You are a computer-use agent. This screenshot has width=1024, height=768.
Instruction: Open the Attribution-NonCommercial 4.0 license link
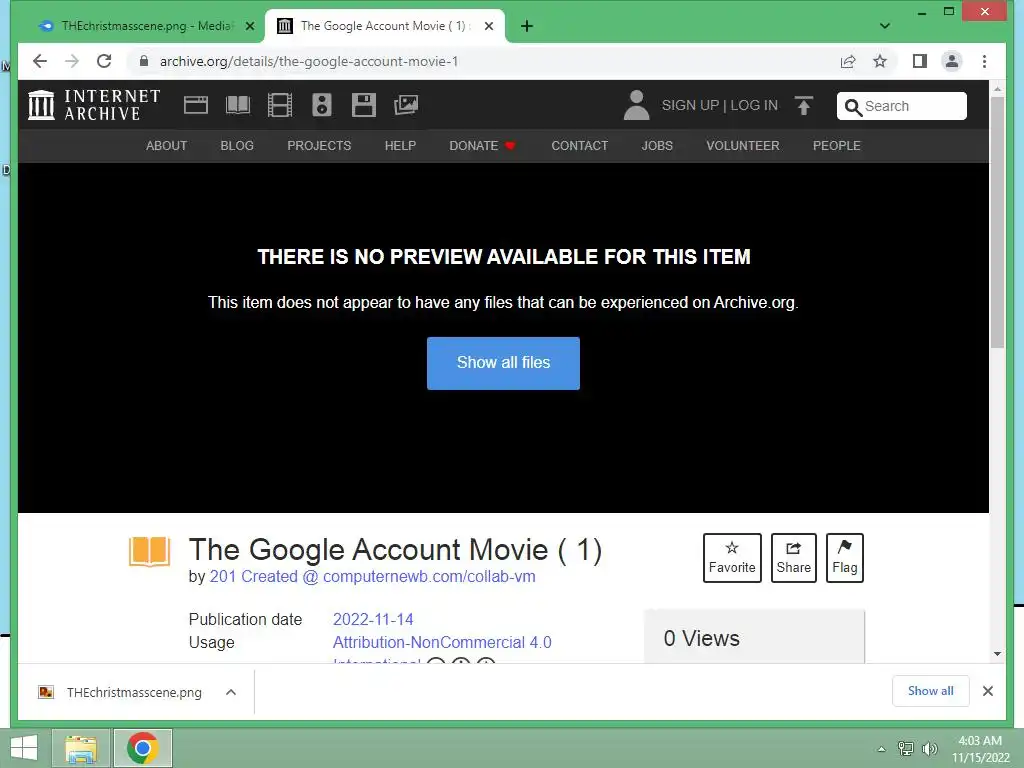coord(442,643)
